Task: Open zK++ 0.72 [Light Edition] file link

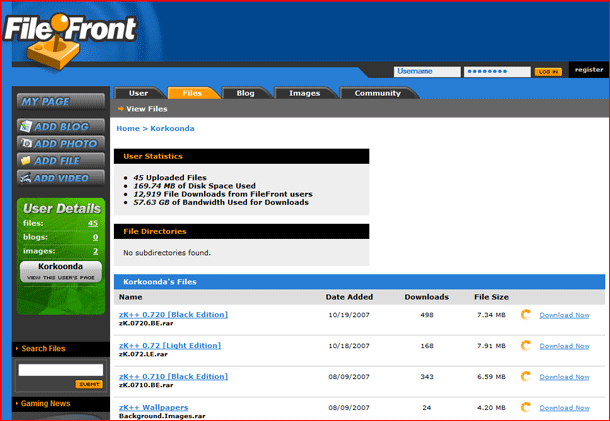Action: point(170,345)
